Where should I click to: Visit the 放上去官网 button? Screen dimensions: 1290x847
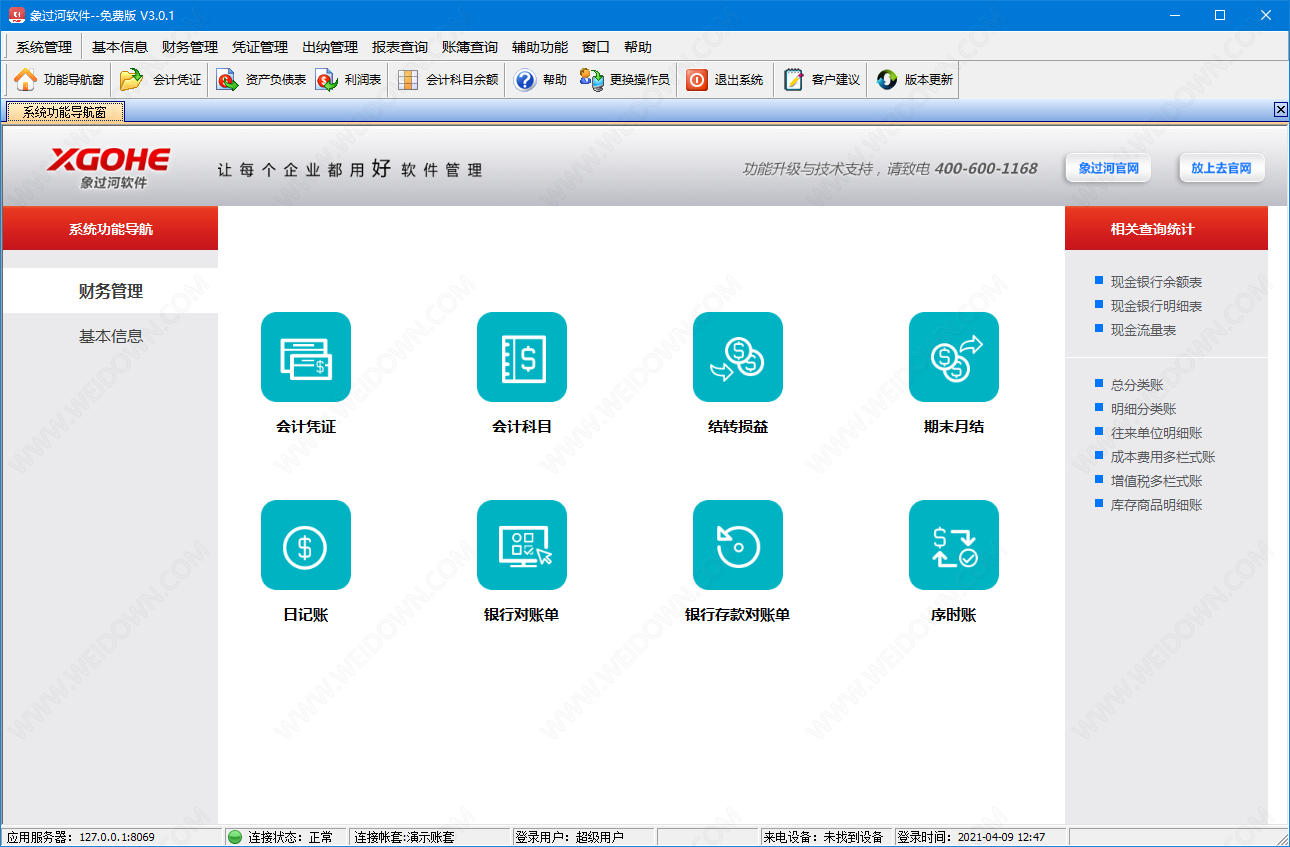pos(1221,168)
